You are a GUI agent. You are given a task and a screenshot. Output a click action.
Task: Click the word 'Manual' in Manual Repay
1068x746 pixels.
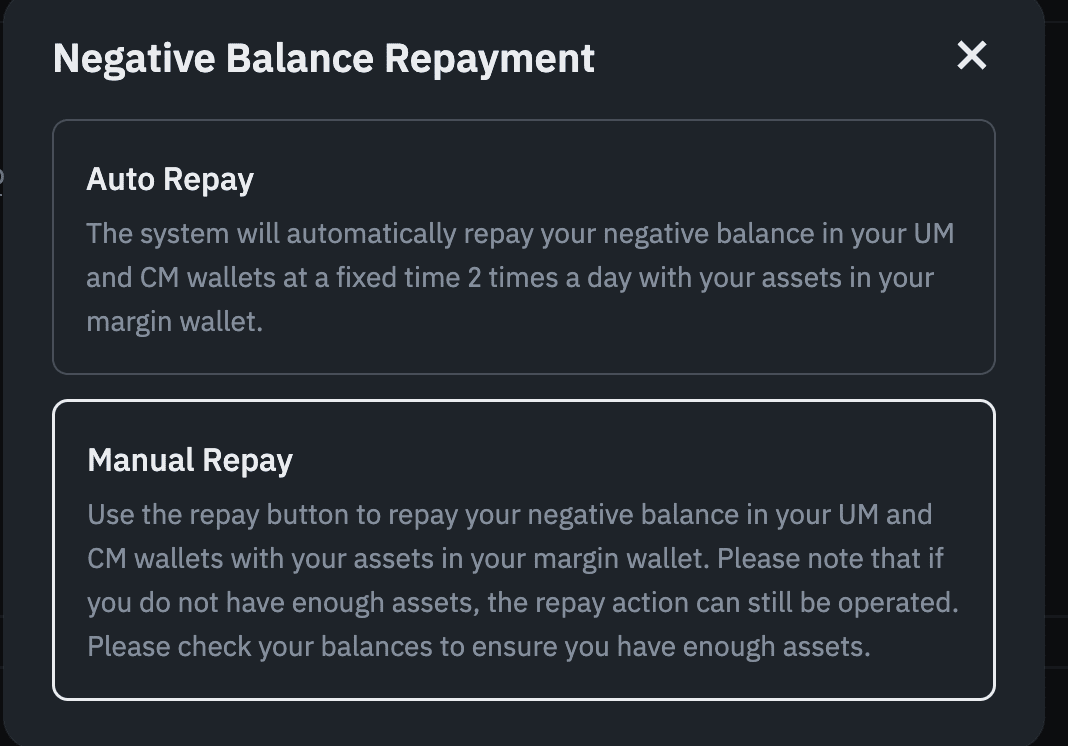(141, 460)
